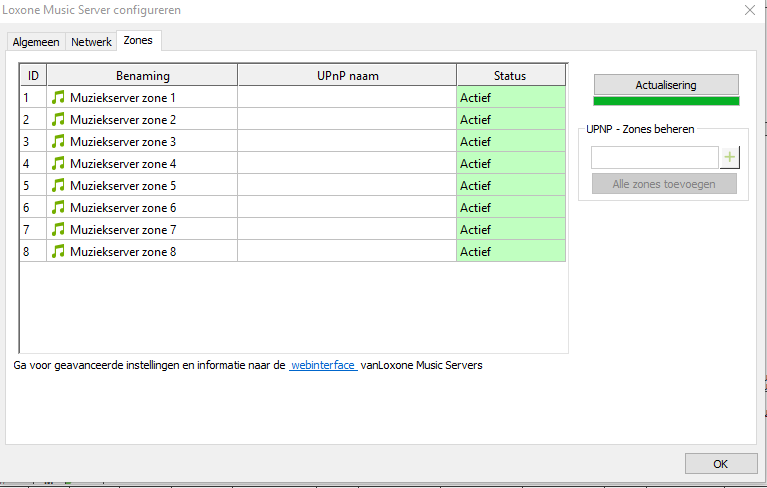Click the Actief status of zone 5

point(511,186)
